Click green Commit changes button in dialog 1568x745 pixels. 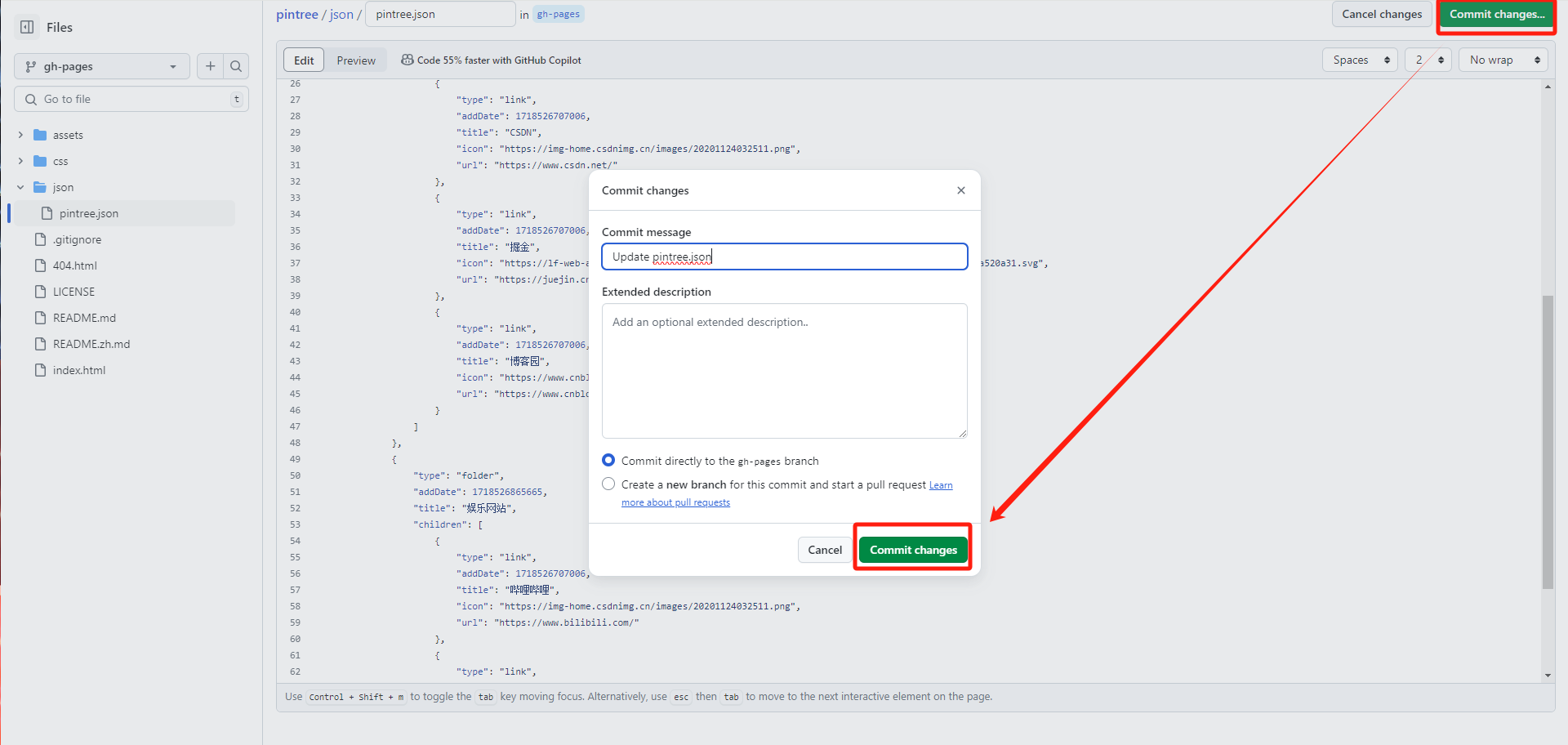click(913, 550)
